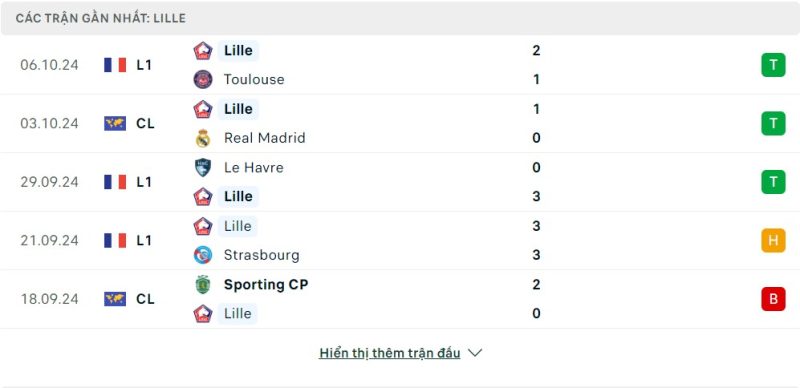
Task: Expand with the chevron next to 'Hiển thị thêm trận đấu'
Action: (x=474, y=353)
